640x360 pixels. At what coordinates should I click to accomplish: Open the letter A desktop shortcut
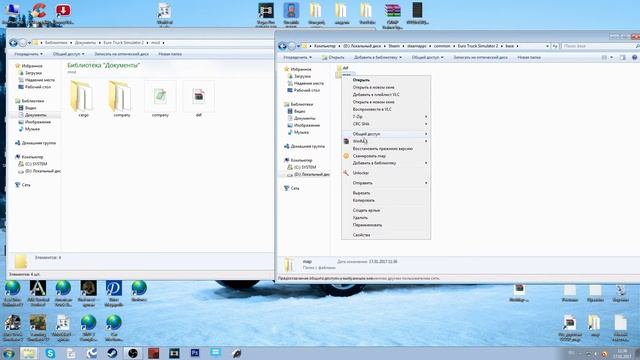coord(38,293)
